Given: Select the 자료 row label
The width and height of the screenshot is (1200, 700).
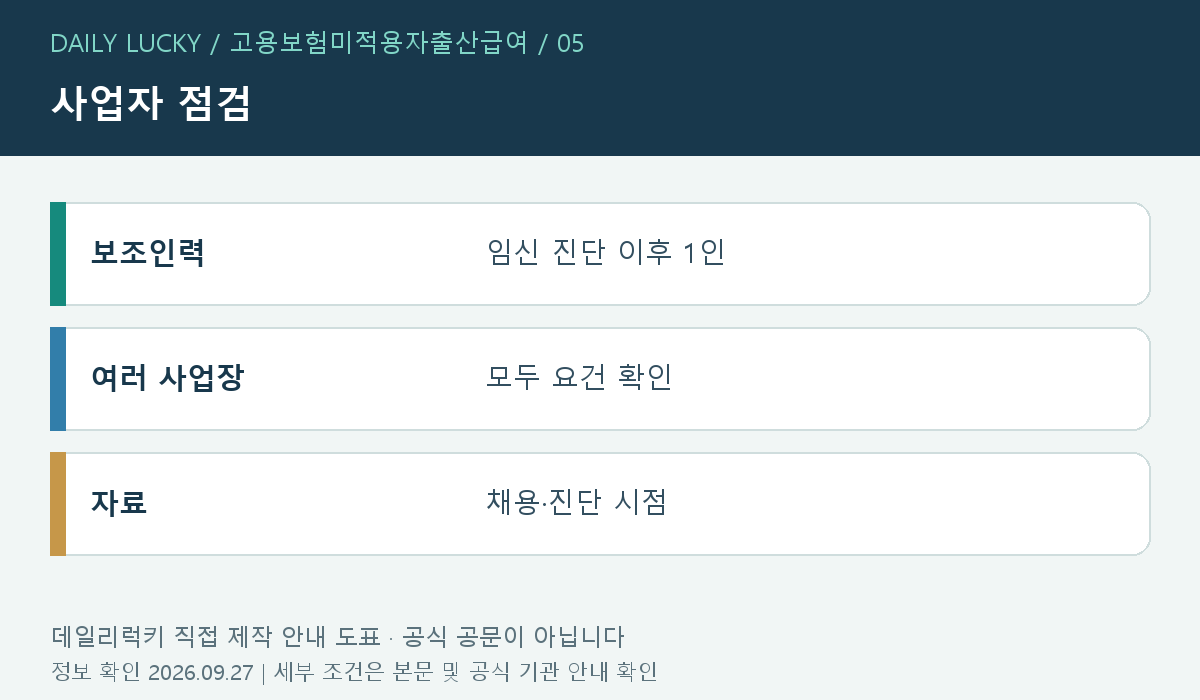Looking at the screenshot, I should pos(119,503).
